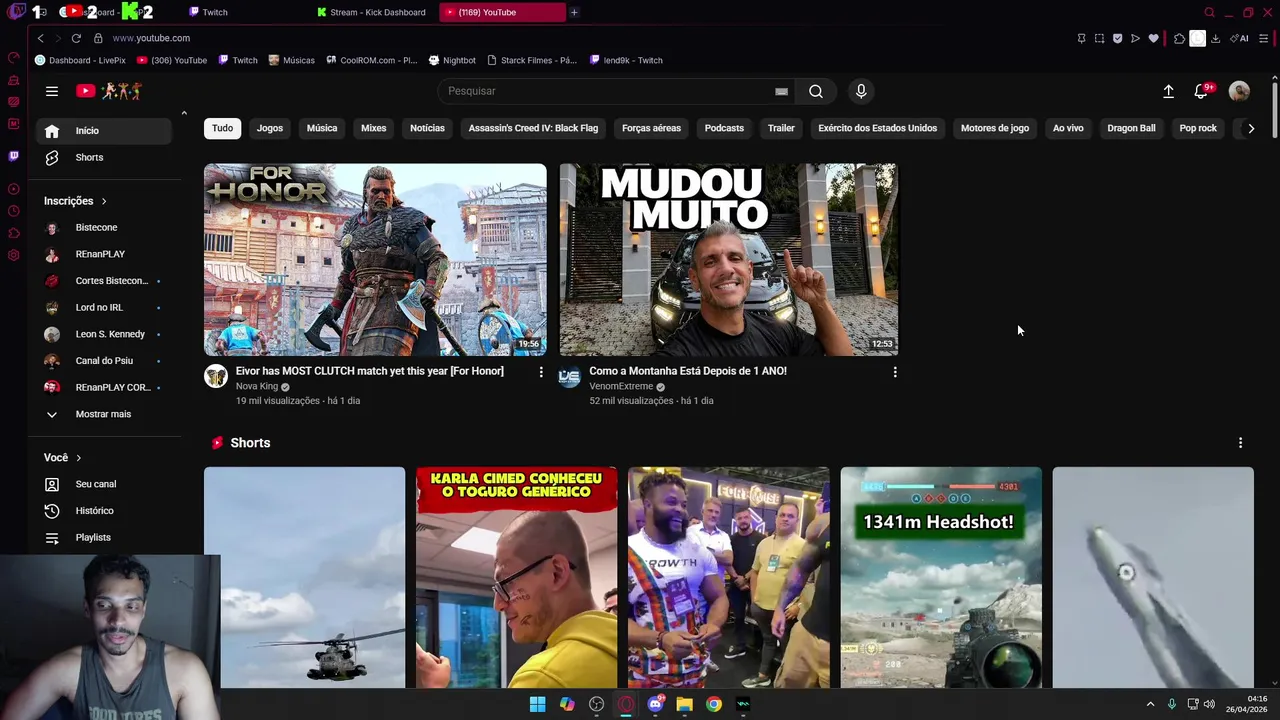Open a new browser tab
The image size is (1280, 720).
coord(574,12)
